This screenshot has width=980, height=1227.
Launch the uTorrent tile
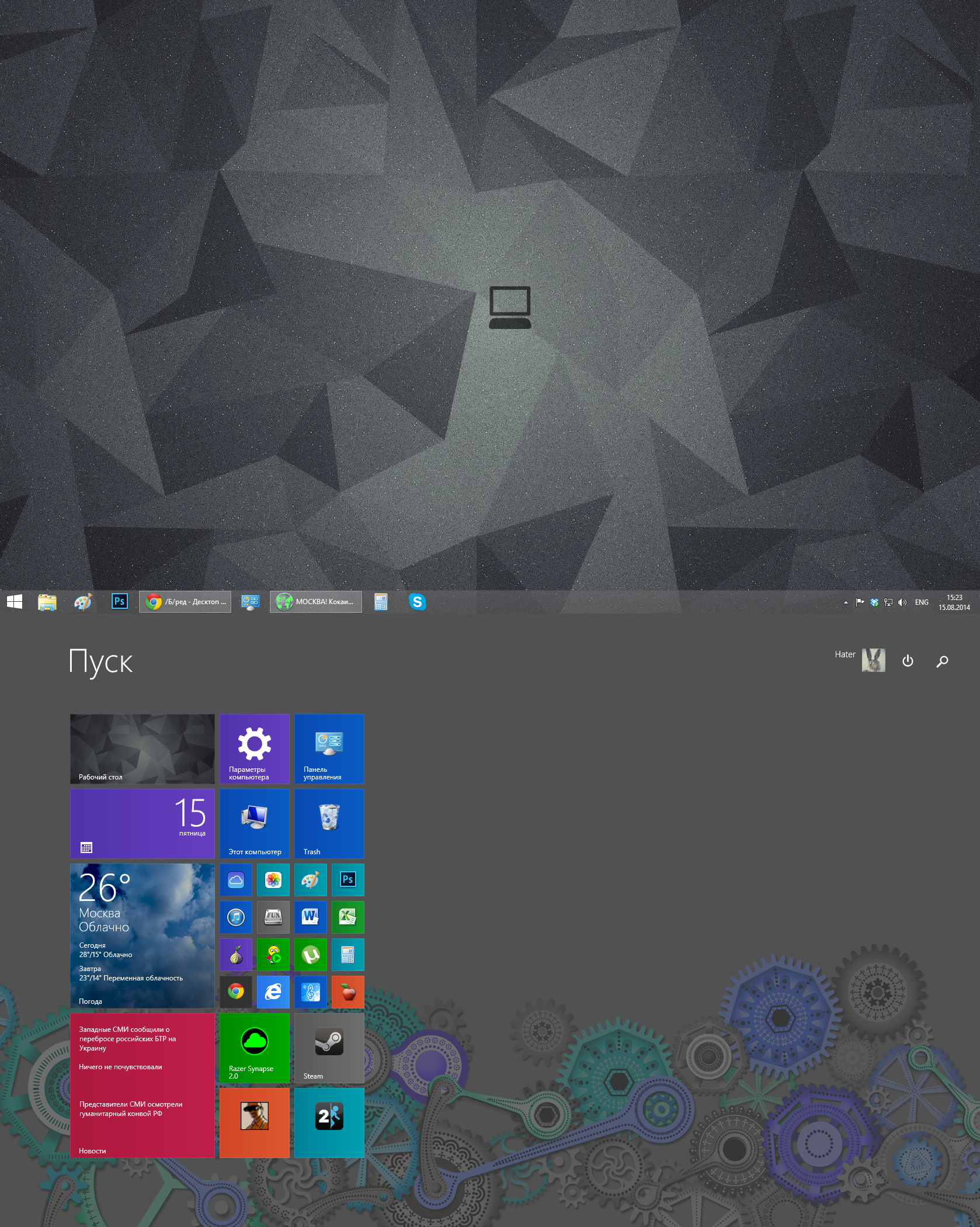[311, 955]
